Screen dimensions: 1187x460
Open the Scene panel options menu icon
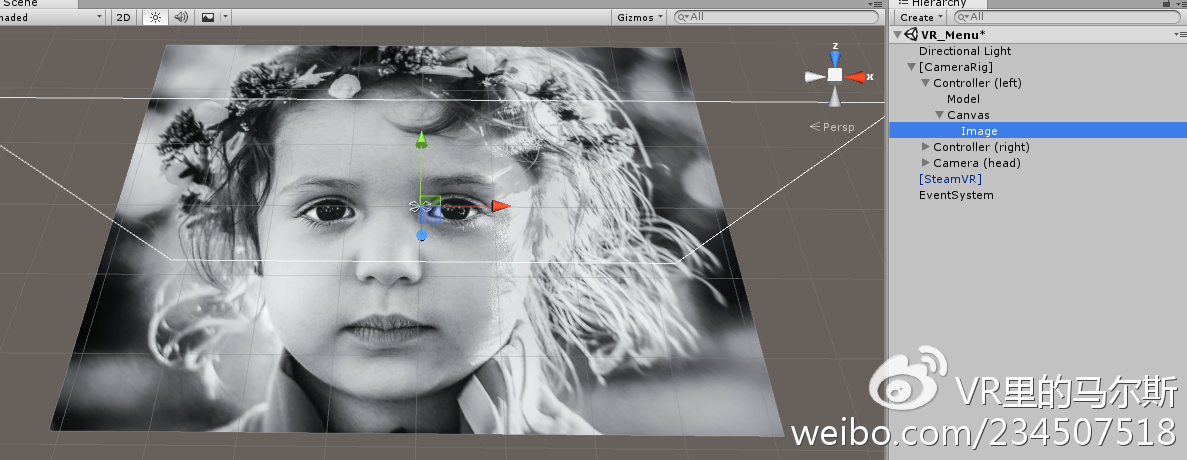[x=876, y=4]
